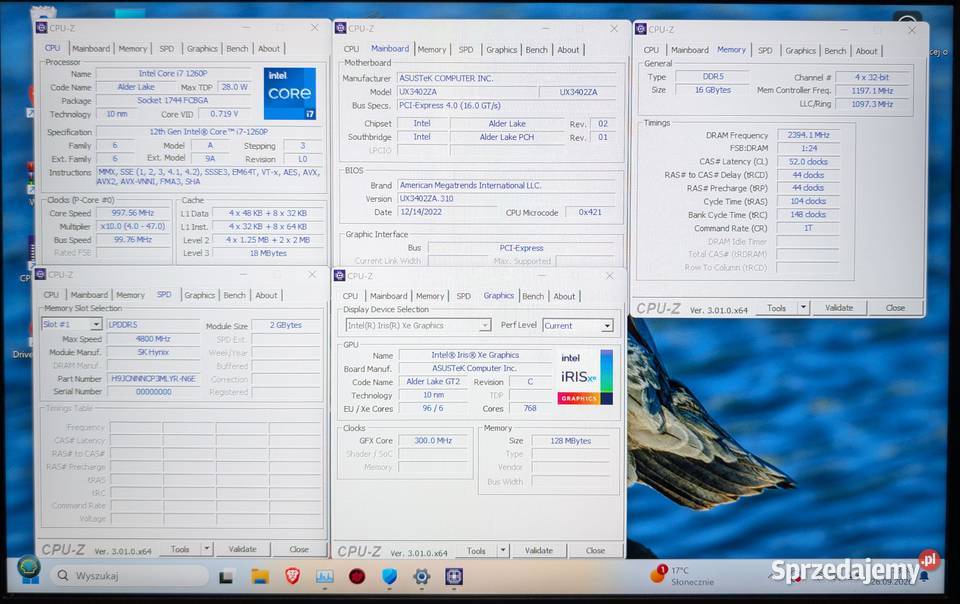
Task: Switch to Memory tab in the SPD window
Action: tap(130, 295)
